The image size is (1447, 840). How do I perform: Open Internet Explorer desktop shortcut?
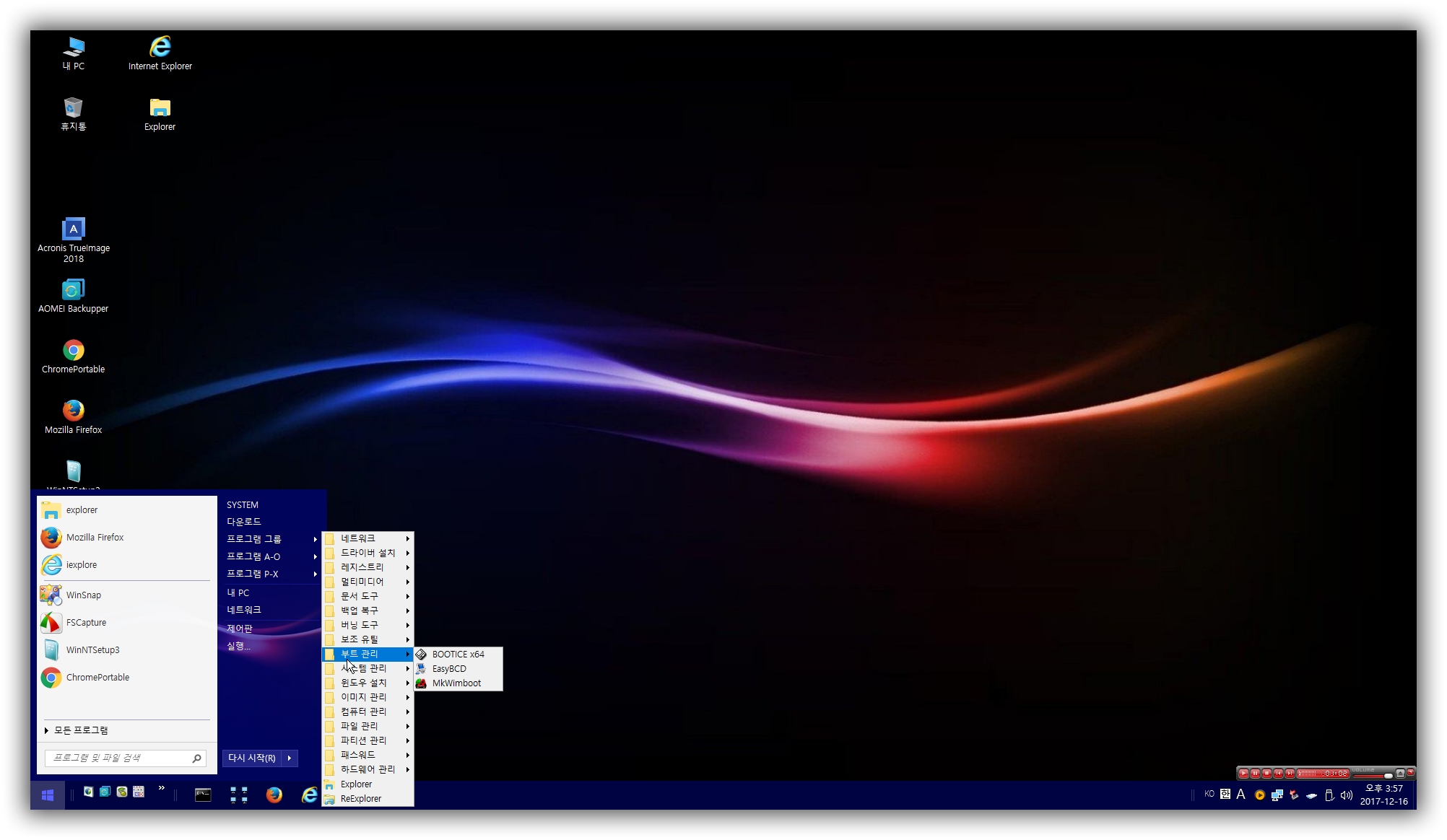[x=160, y=53]
